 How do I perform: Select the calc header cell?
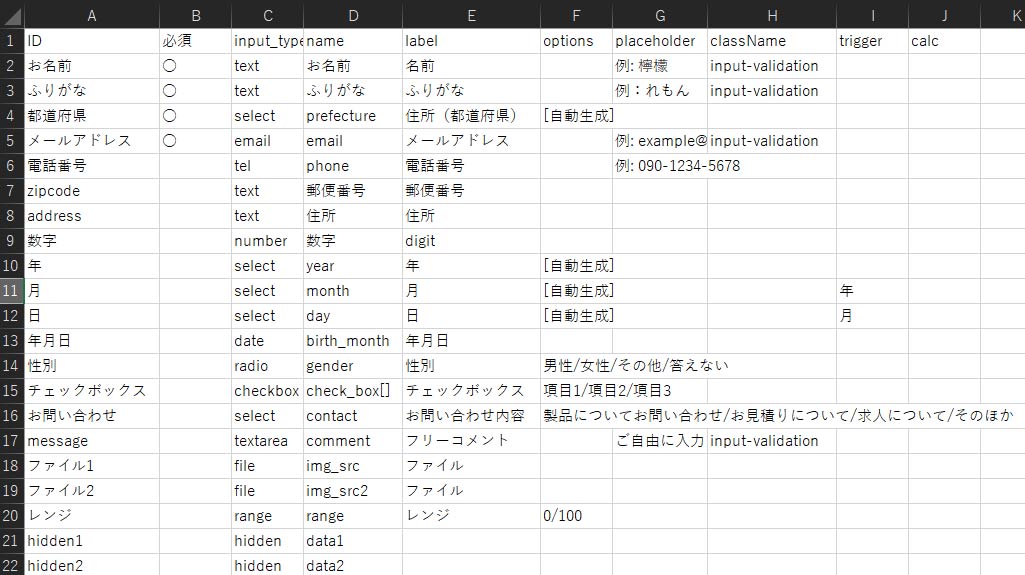coord(925,41)
